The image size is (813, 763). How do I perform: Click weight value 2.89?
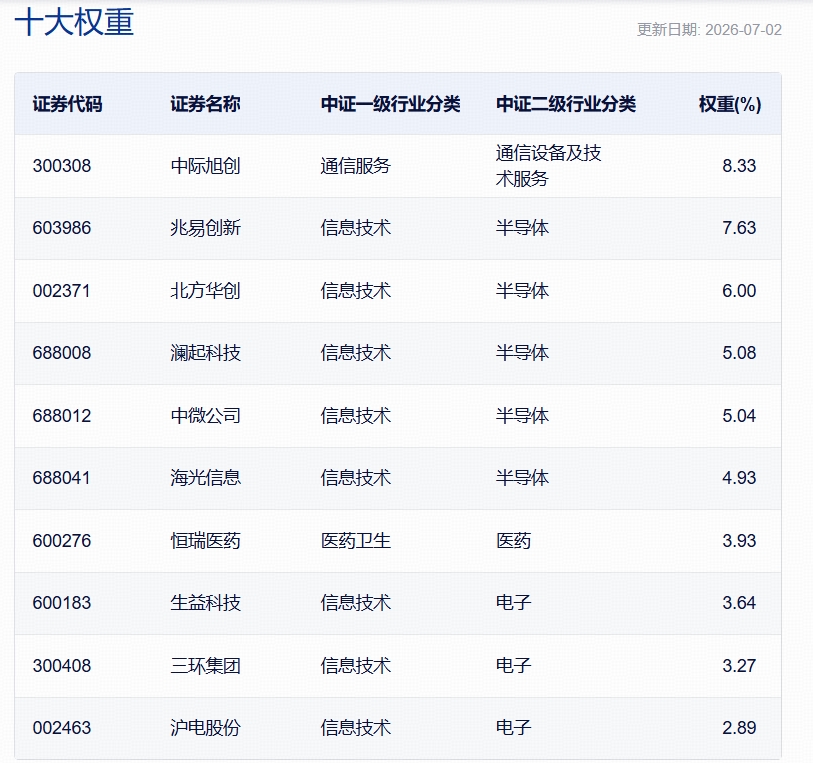click(739, 728)
